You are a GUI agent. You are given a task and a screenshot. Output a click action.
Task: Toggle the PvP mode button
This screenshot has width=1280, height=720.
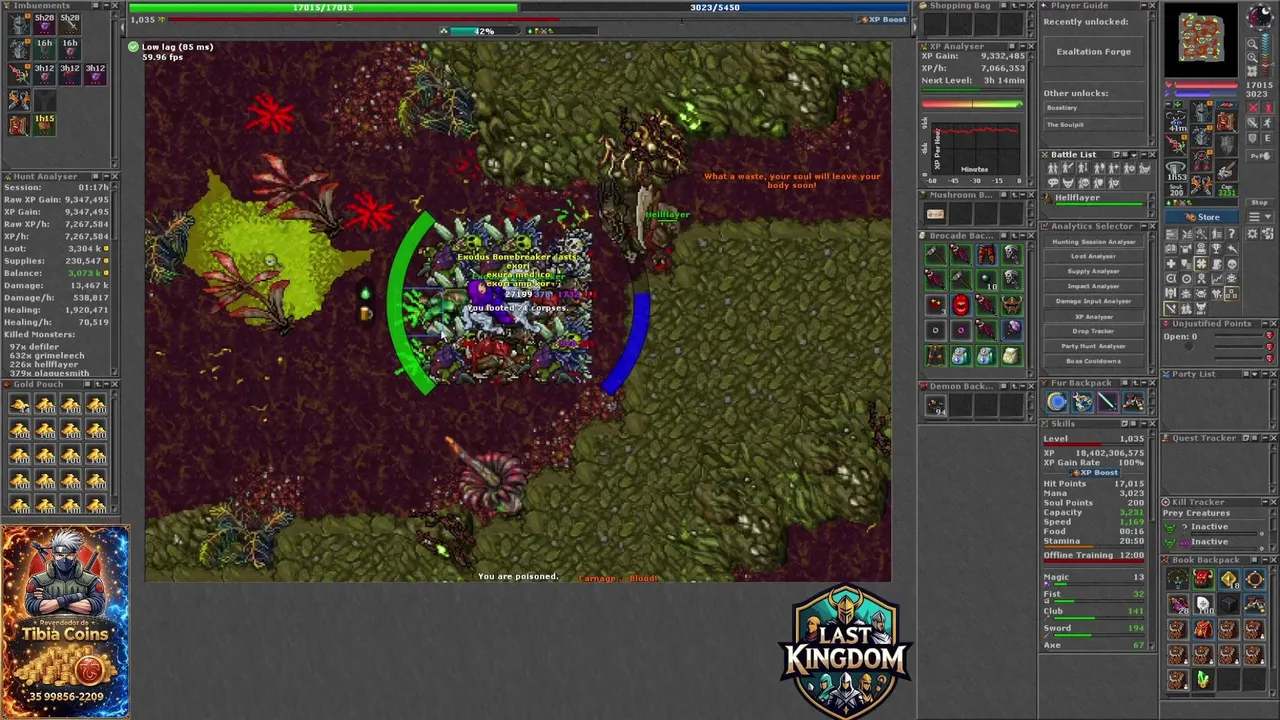[1260, 156]
